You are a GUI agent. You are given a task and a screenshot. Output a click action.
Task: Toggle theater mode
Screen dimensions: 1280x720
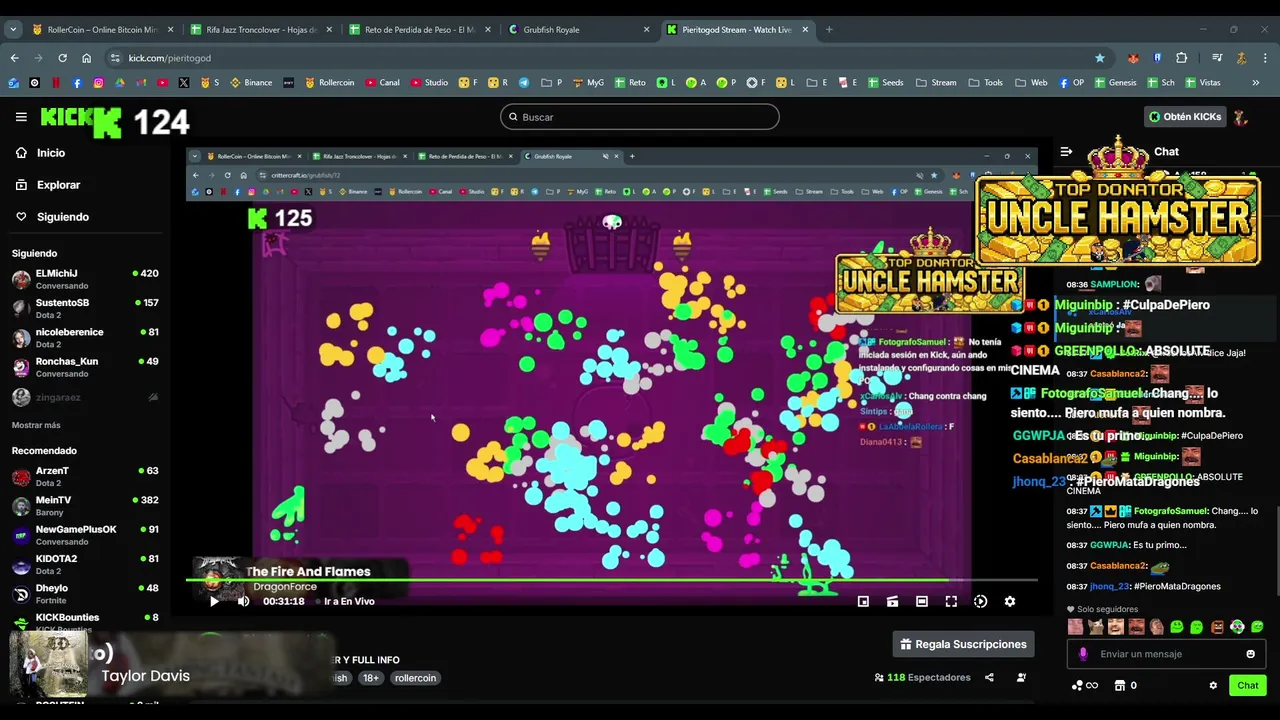click(x=921, y=601)
